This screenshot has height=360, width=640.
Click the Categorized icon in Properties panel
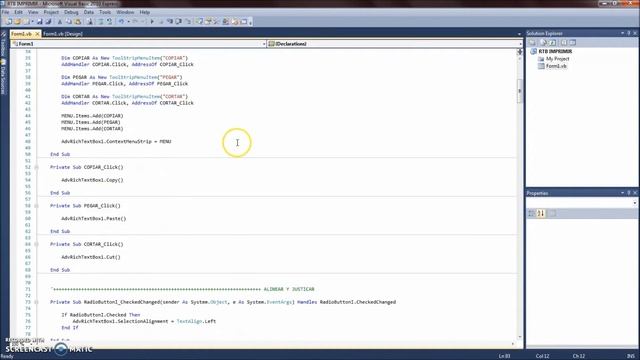click(531, 213)
